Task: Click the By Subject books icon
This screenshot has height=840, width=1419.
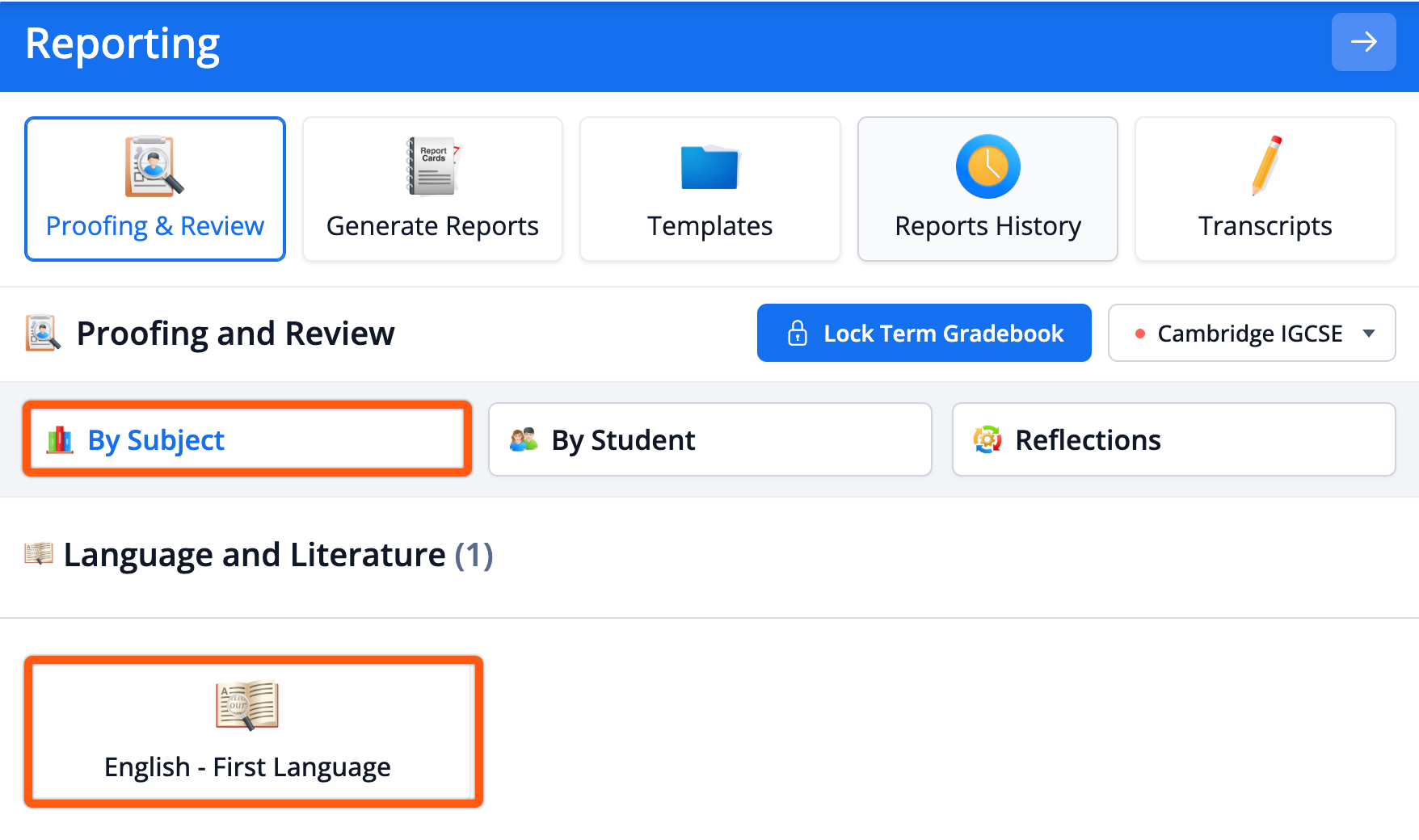Action: [60, 440]
